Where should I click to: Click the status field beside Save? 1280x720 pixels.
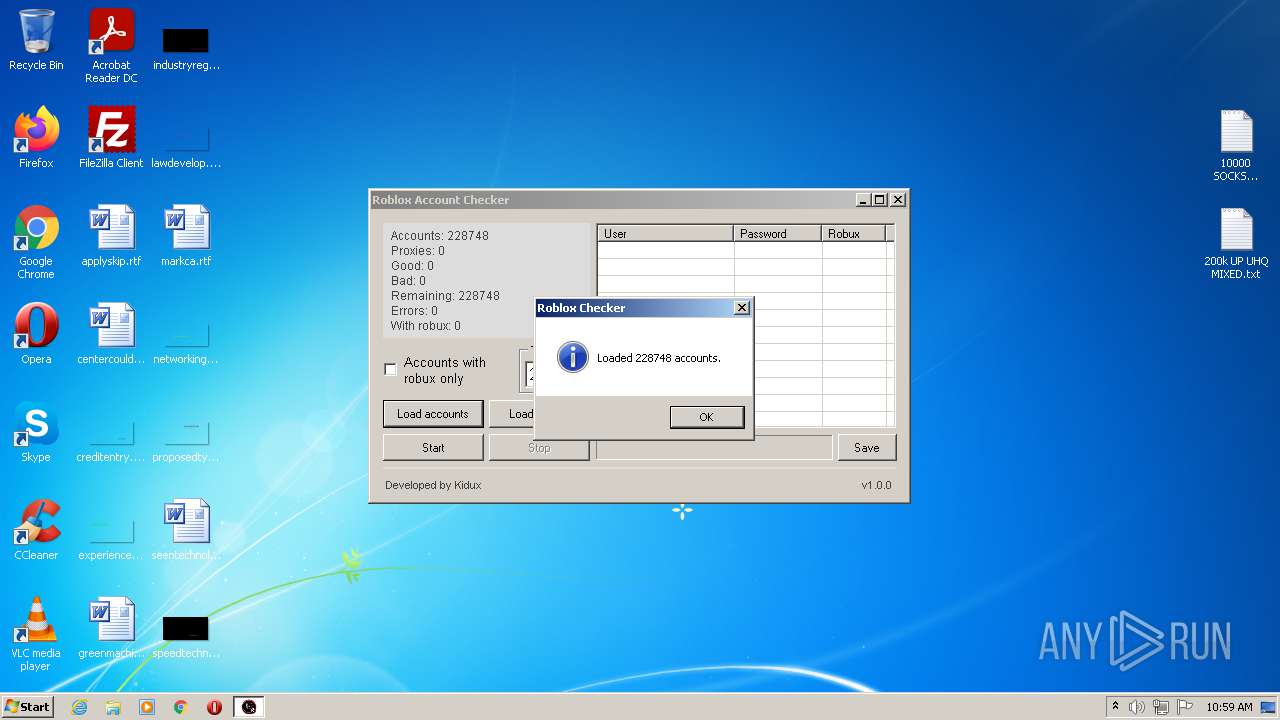pos(714,448)
